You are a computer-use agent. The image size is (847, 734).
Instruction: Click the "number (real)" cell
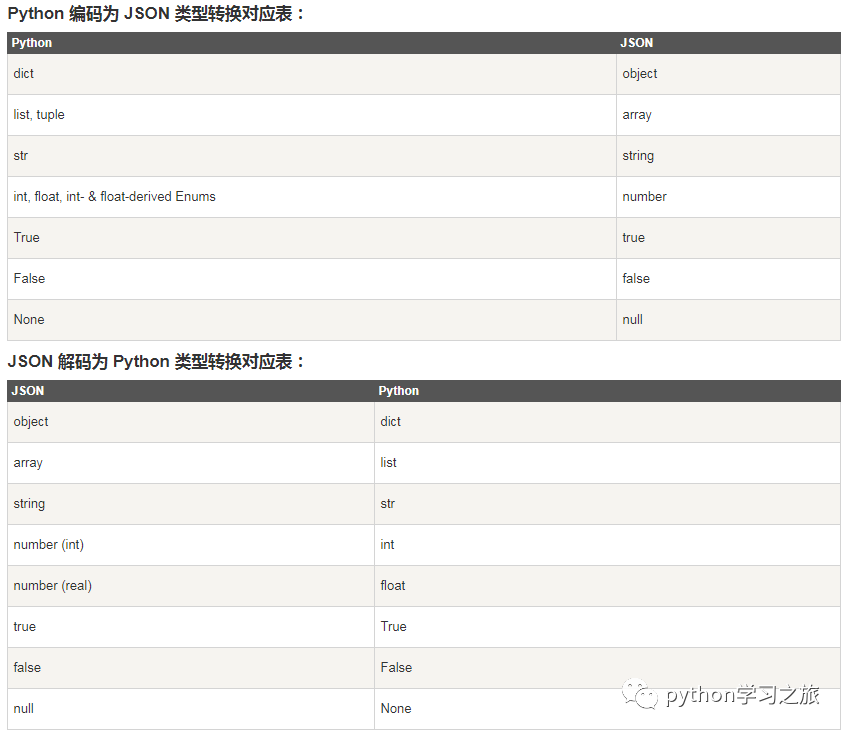tap(191, 586)
